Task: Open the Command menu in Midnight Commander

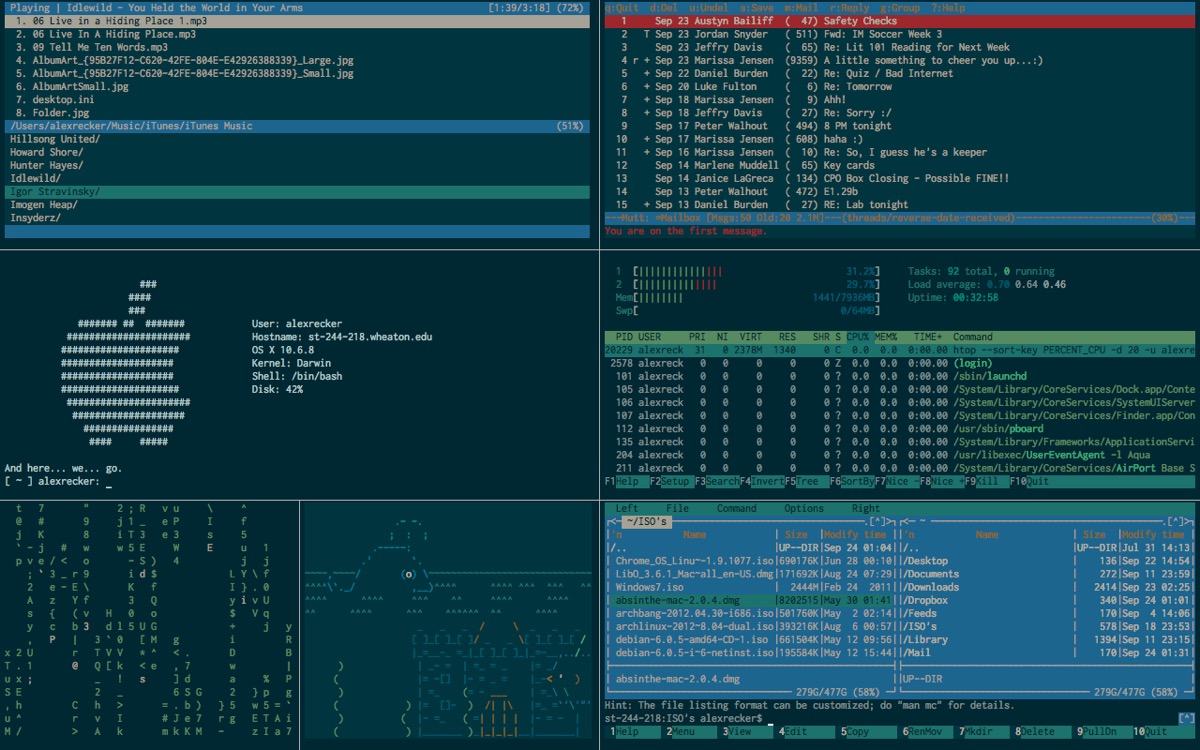Action: click(x=736, y=508)
